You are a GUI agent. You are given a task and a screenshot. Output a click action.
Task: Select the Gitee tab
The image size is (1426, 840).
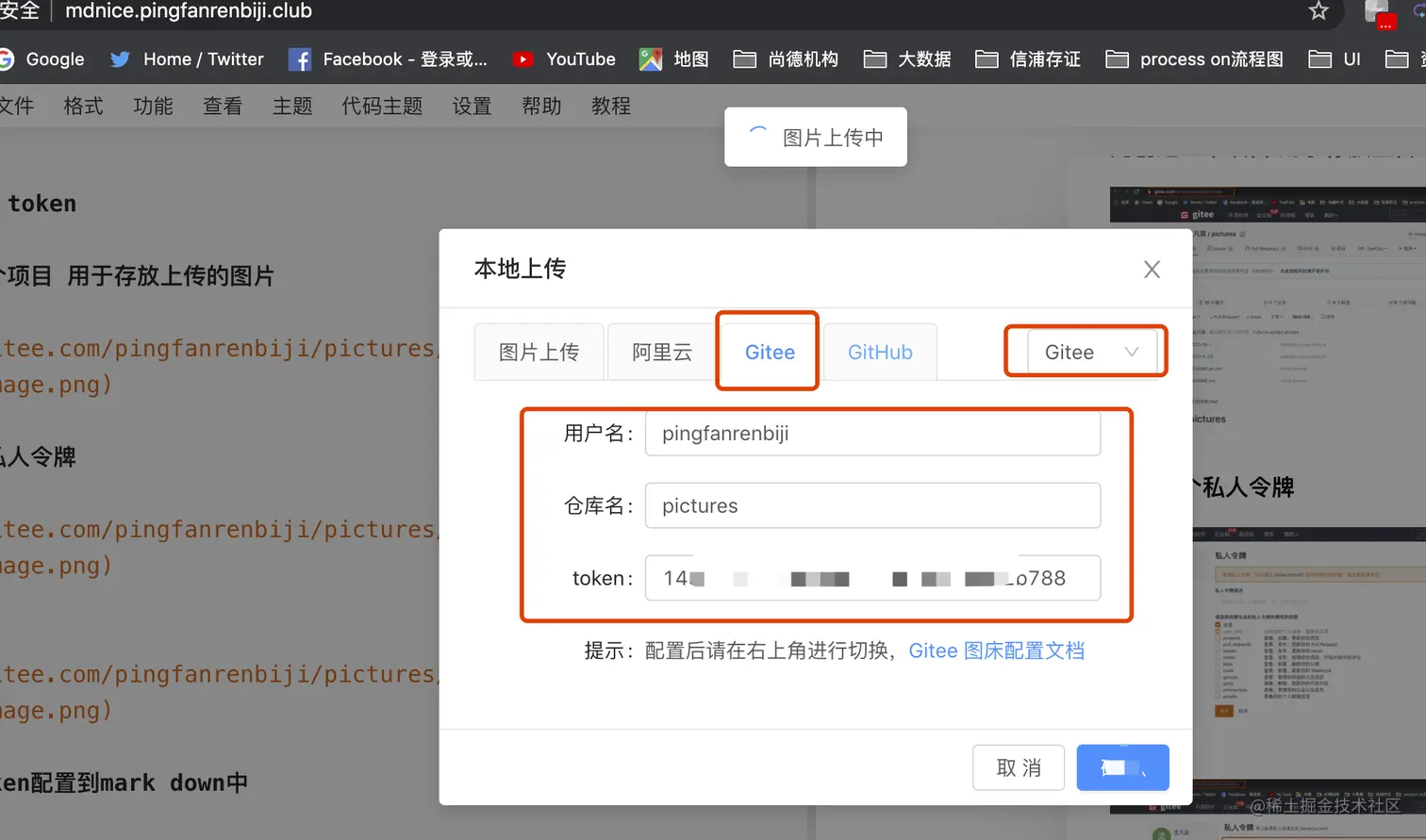(x=770, y=352)
